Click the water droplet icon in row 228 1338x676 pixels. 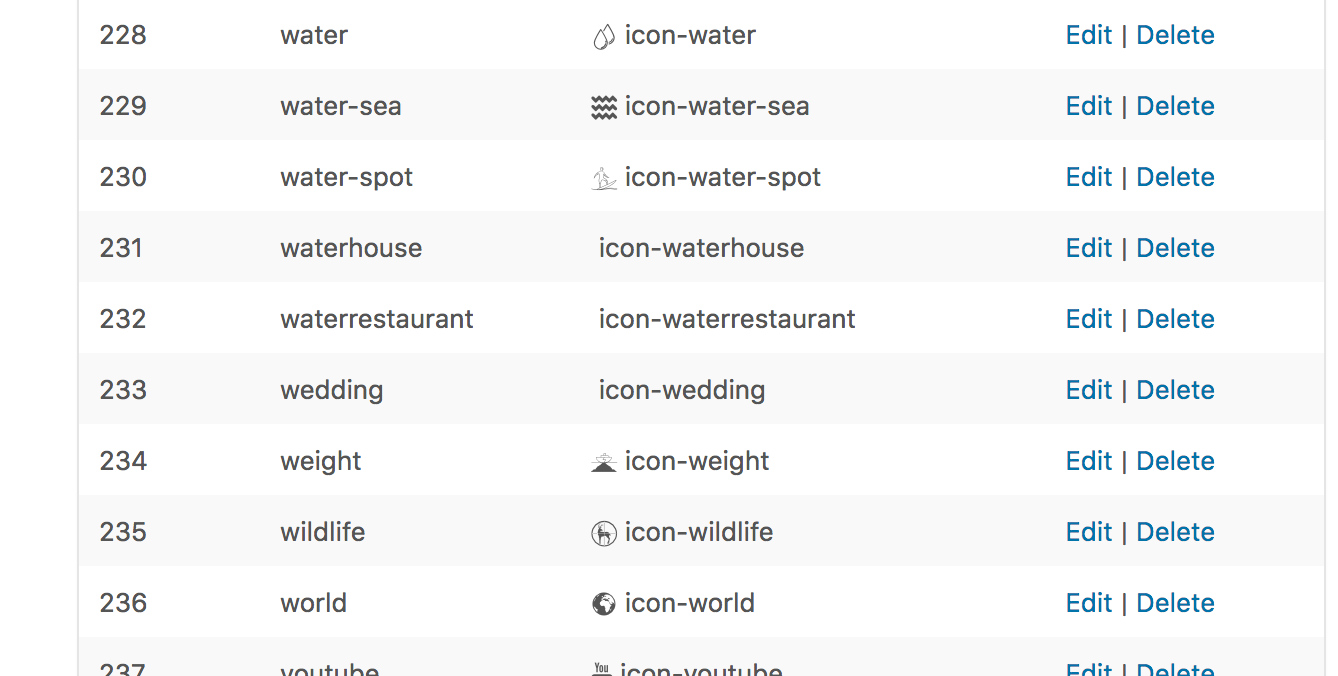coord(603,37)
